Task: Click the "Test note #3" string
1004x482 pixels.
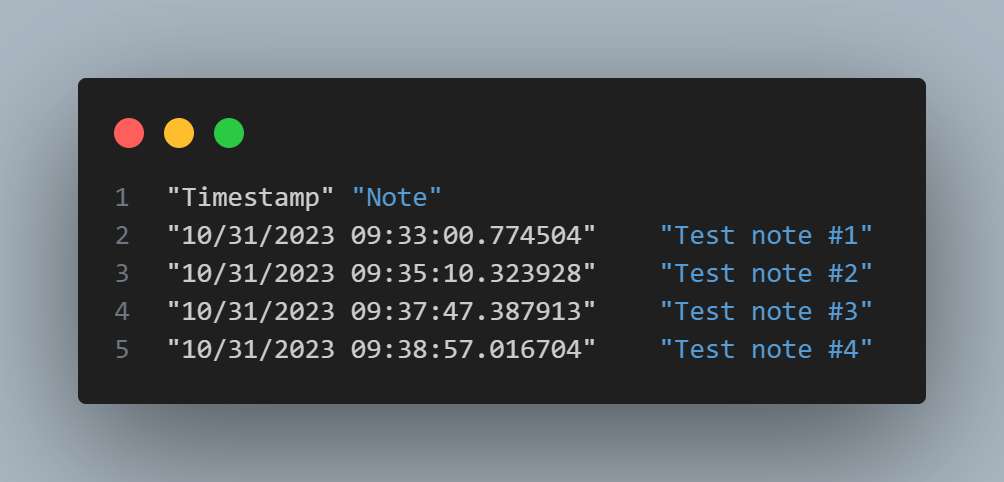Action: pyautogui.click(x=766, y=312)
